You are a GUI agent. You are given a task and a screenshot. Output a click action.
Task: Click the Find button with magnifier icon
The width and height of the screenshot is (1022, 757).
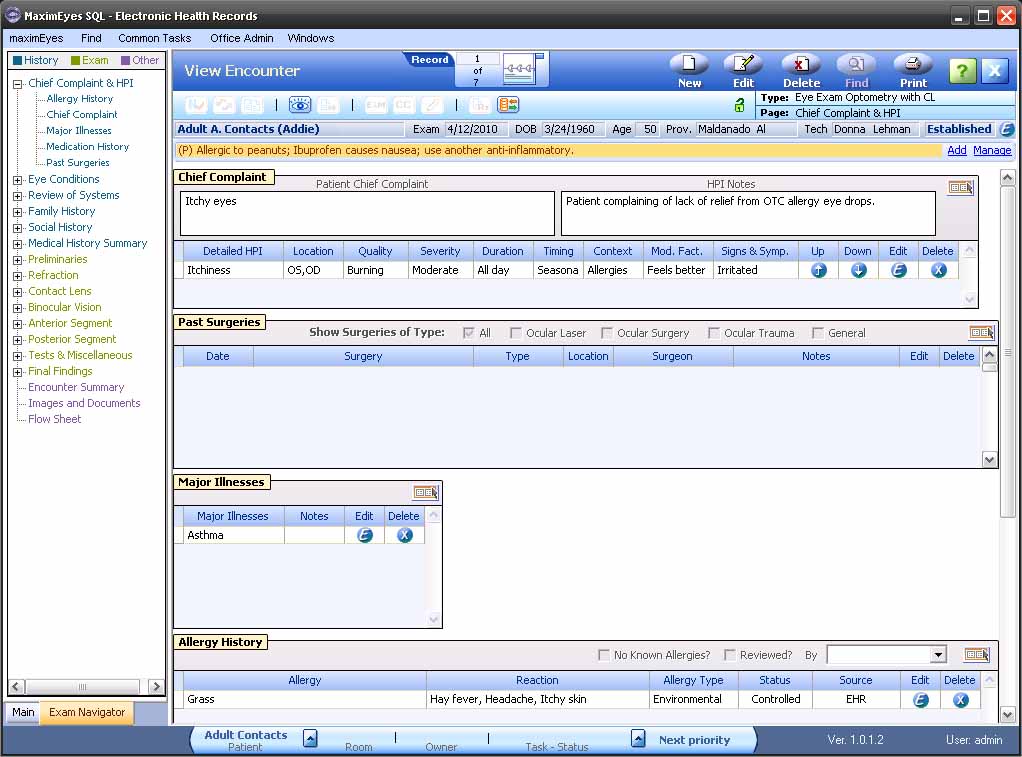coord(856,70)
